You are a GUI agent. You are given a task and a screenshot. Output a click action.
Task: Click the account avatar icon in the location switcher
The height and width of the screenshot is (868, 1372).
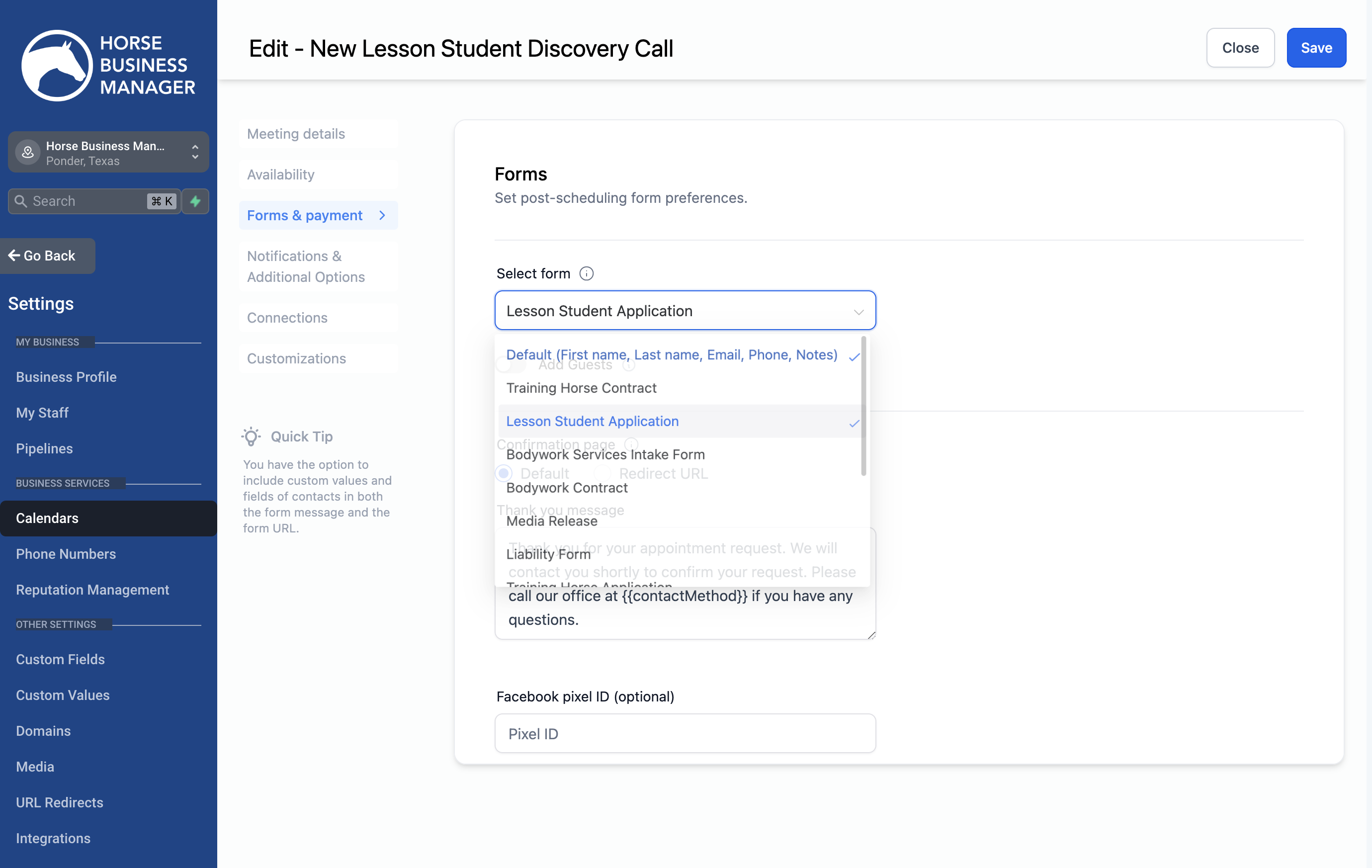coord(27,152)
